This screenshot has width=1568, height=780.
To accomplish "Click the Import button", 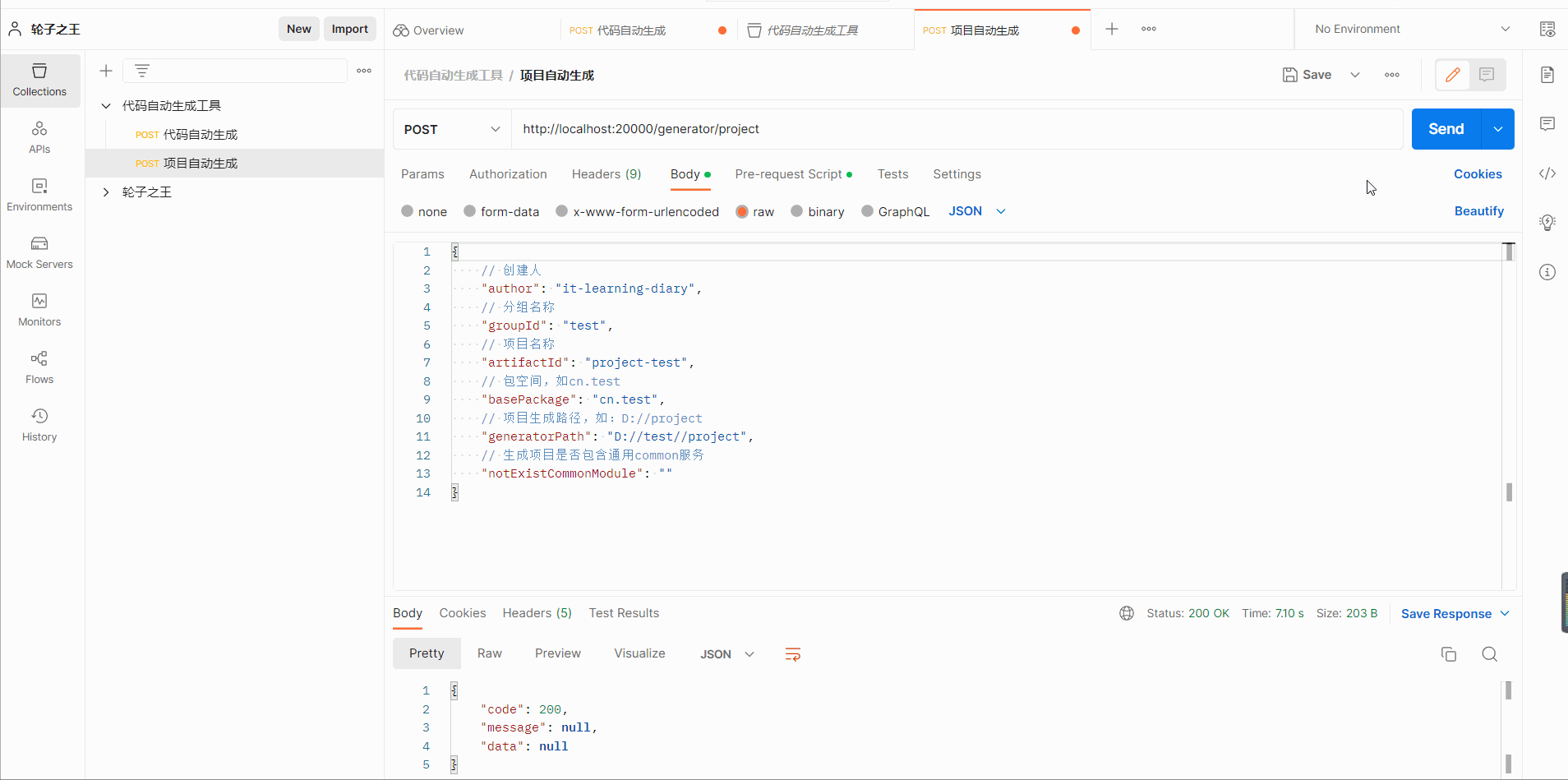I will click(350, 29).
